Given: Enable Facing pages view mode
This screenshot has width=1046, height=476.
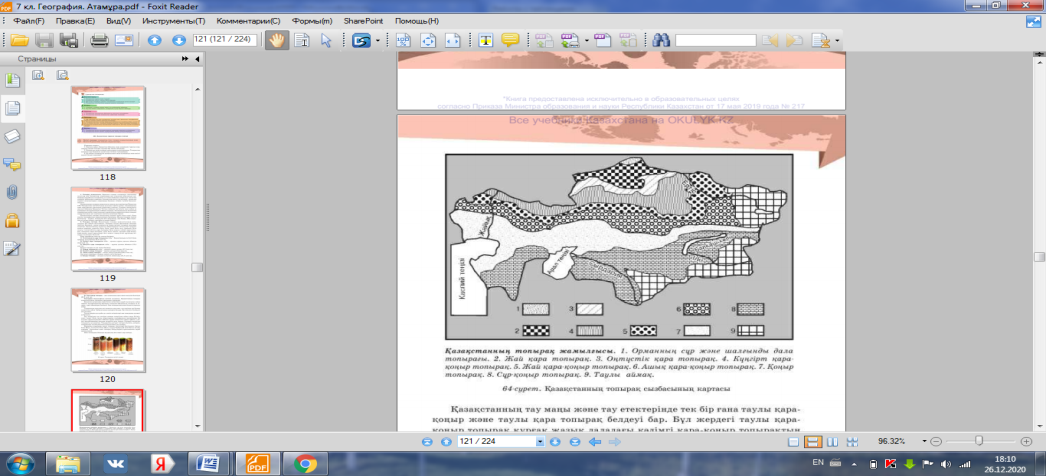Looking at the screenshot, I should click(x=833, y=441).
